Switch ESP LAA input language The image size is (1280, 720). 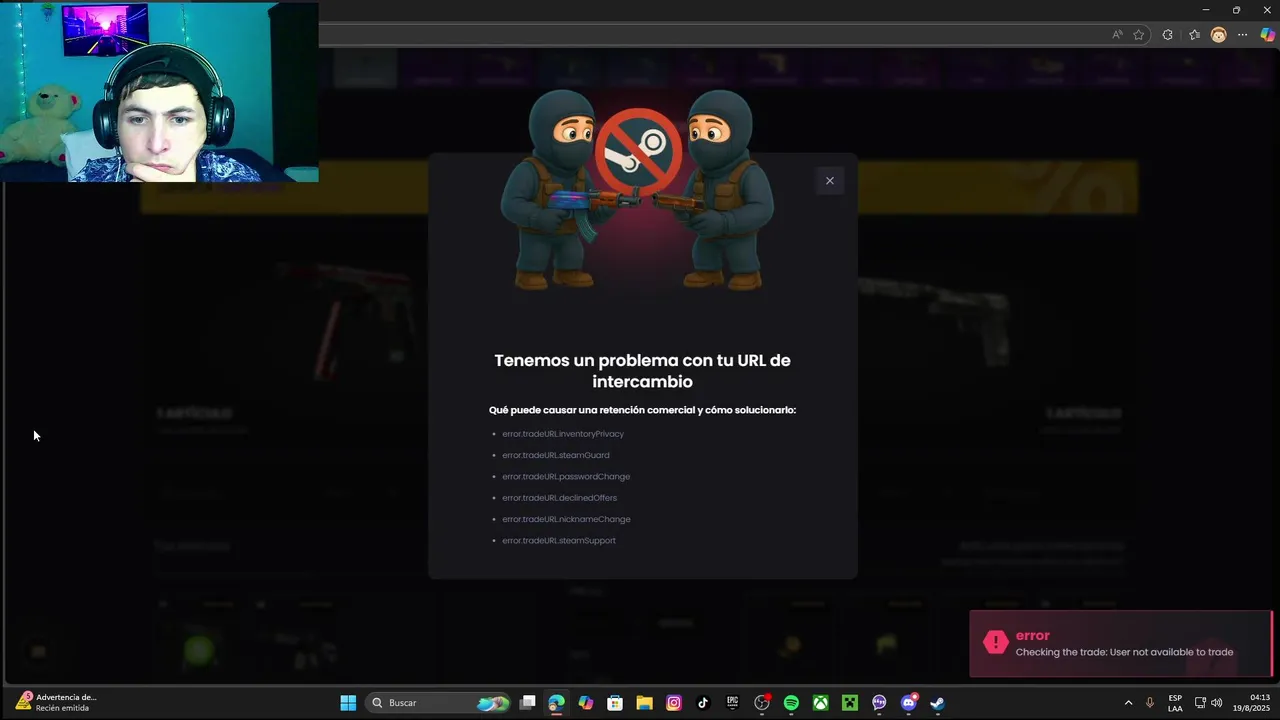(x=1175, y=703)
